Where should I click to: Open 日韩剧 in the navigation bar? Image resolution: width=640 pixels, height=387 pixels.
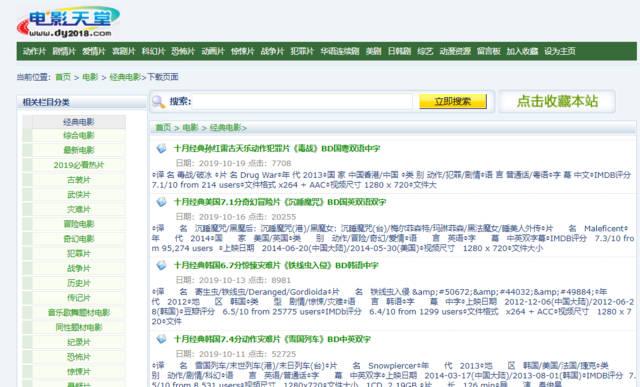[x=399, y=51]
